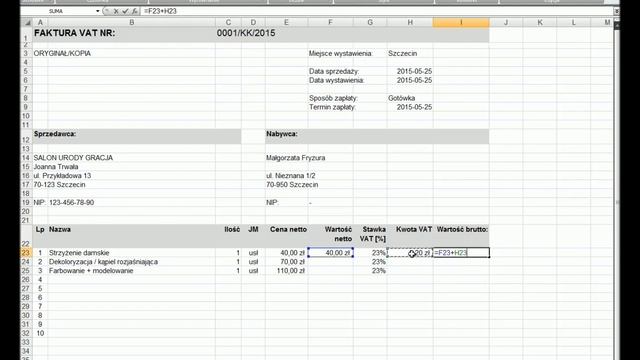Click into the formula bar text =F23+H23
The height and width of the screenshot is (360, 640).
[x=160, y=11]
